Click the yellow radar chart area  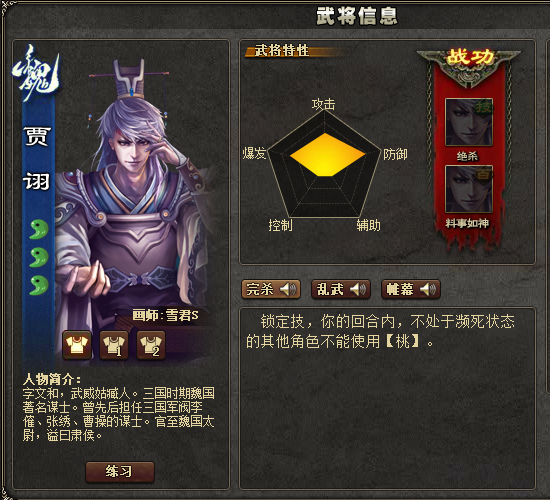327,155
